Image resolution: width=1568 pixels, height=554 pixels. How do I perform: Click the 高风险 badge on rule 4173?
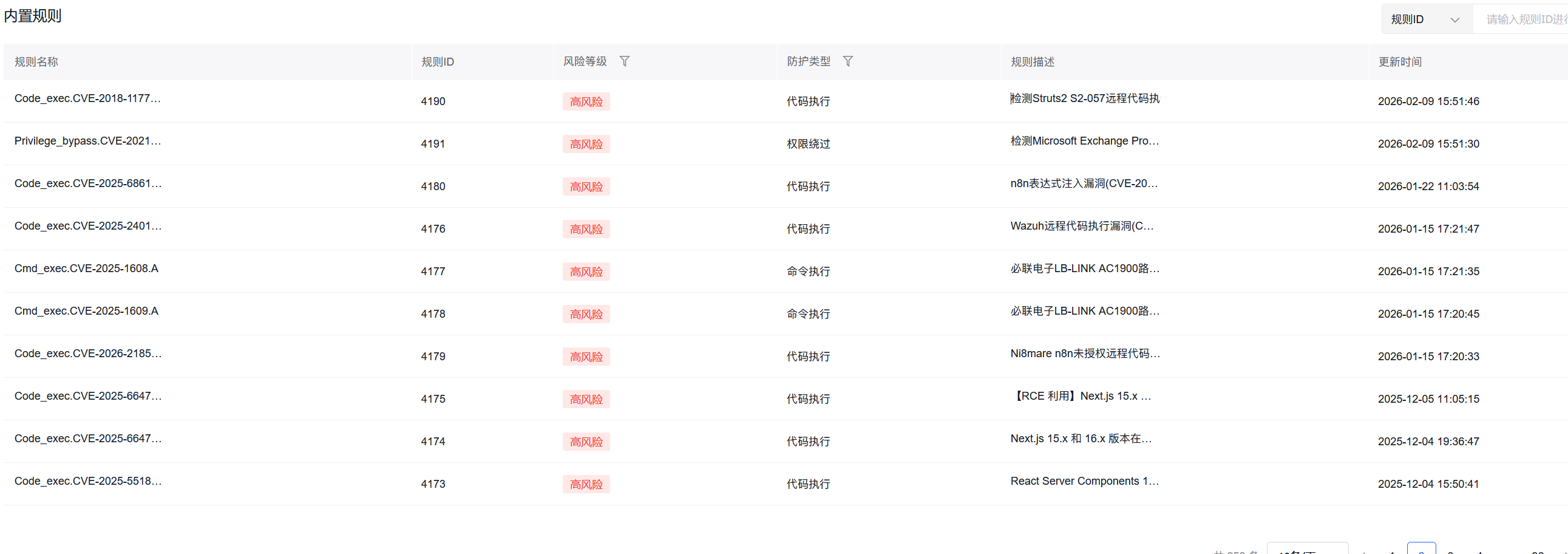tap(586, 484)
